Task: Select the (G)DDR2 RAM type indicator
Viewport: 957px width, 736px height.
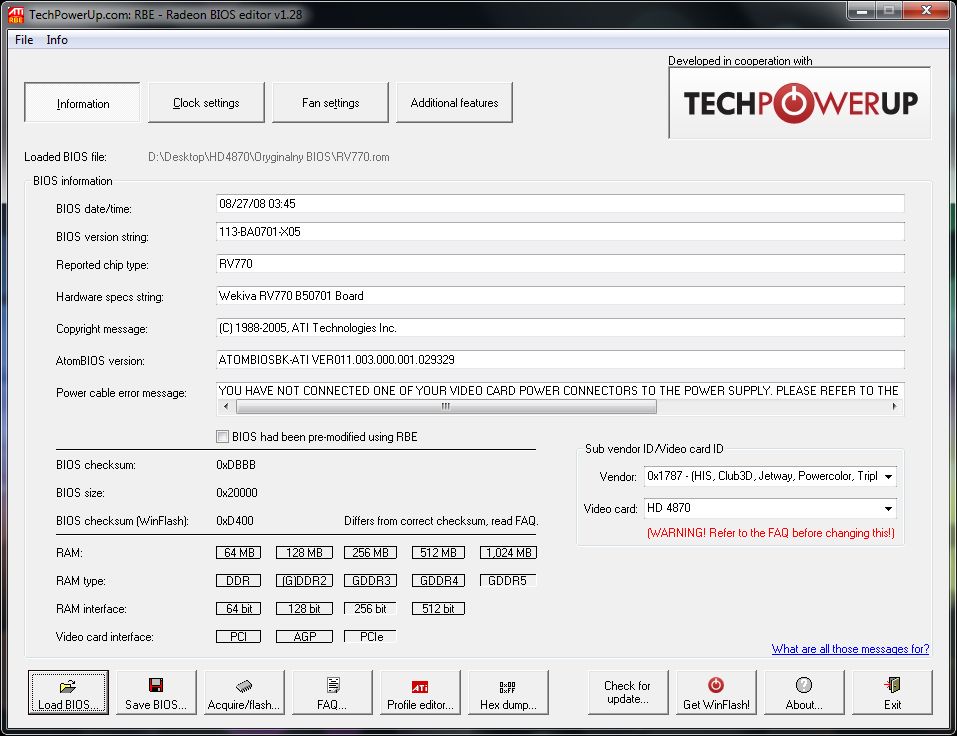Action: click(305, 581)
